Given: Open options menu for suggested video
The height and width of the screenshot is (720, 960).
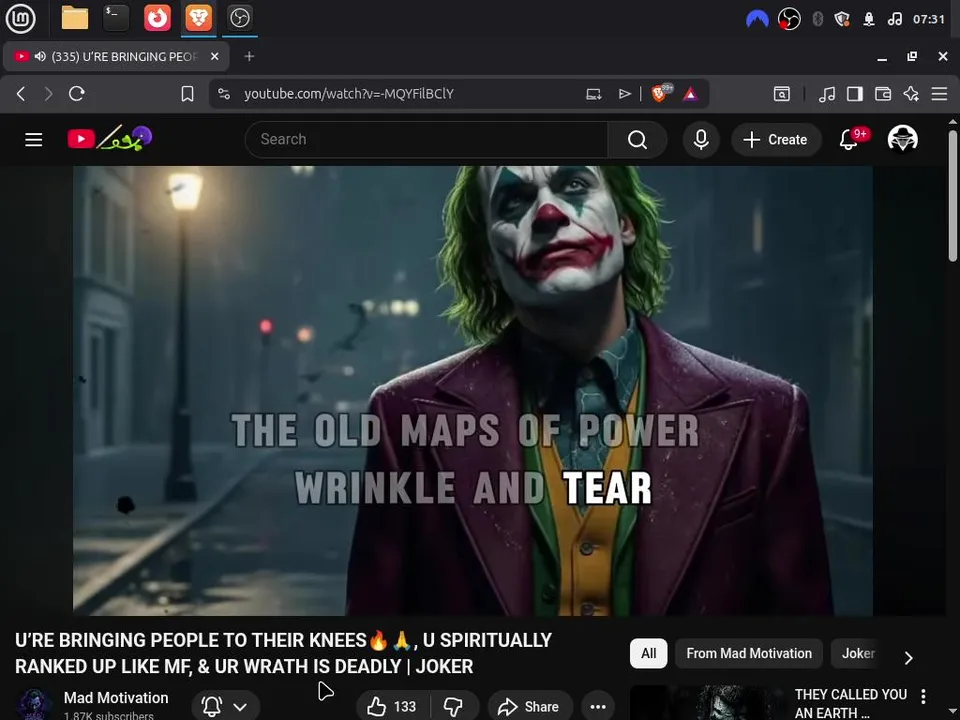Looking at the screenshot, I should [923, 696].
